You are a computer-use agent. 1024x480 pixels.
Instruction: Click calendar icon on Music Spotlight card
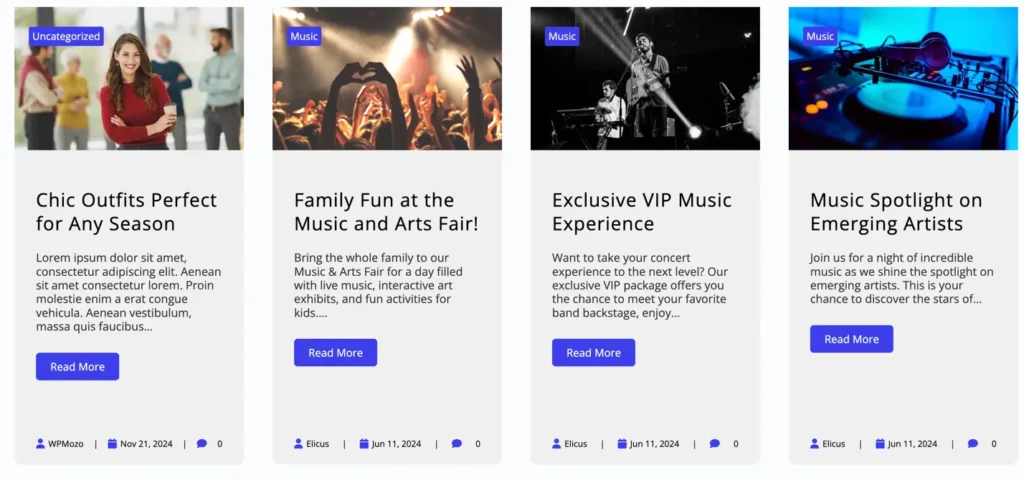click(881, 444)
